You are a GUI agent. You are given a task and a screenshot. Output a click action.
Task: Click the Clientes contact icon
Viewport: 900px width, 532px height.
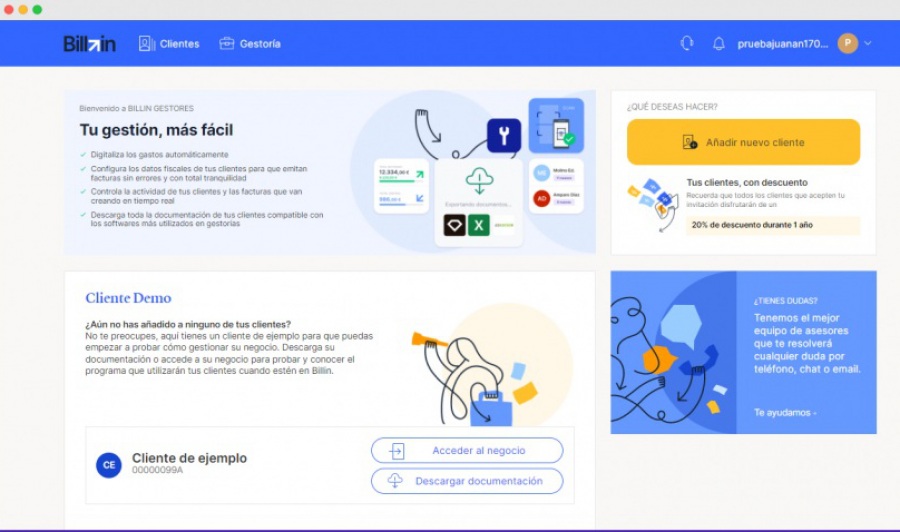coord(146,44)
